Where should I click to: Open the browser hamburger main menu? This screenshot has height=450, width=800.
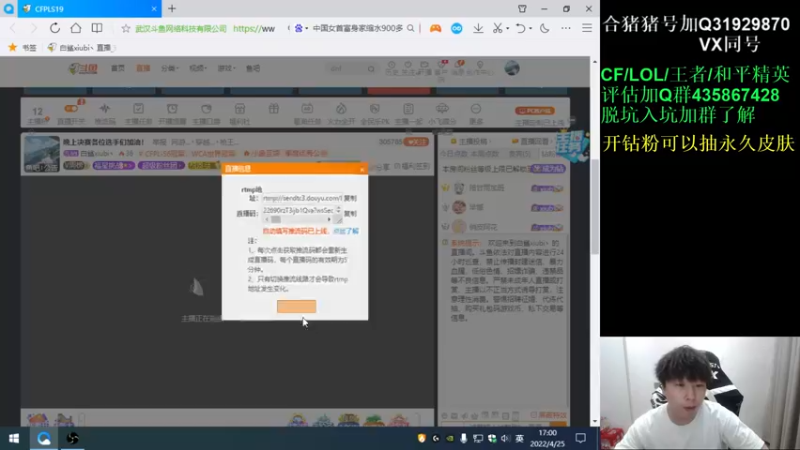[587, 29]
